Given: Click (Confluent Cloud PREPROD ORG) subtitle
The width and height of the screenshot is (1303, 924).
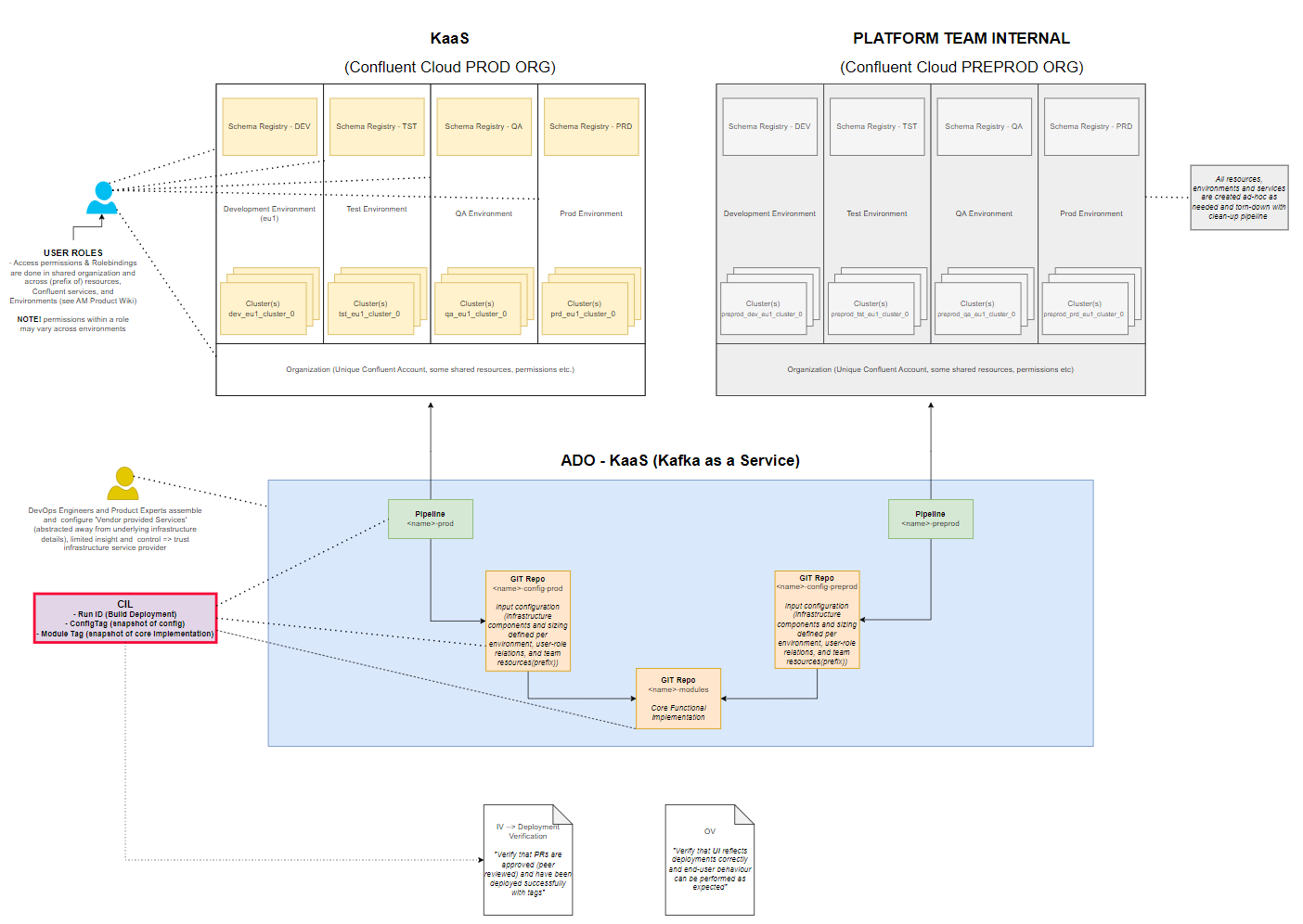Looking at the screenshot, I should pyautogui.click(x=961, y=67).
